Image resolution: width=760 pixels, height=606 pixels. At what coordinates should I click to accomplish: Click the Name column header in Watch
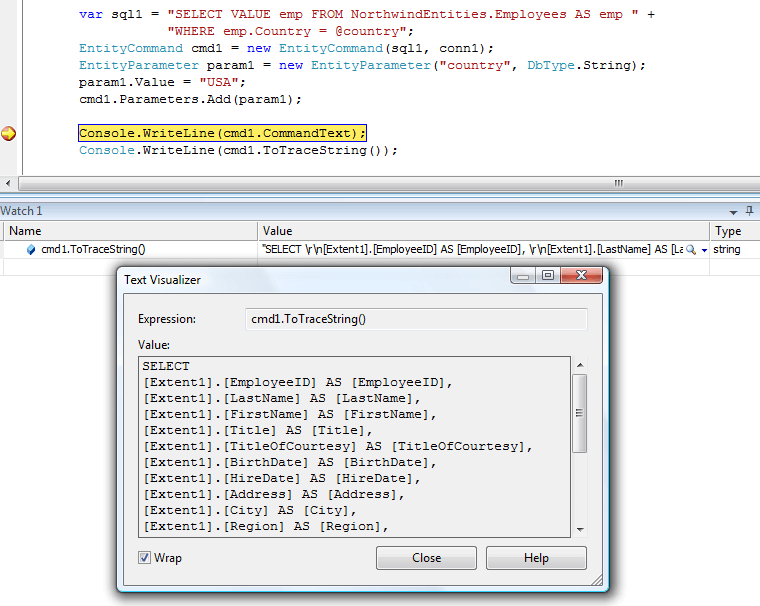(x=130, y=231)
